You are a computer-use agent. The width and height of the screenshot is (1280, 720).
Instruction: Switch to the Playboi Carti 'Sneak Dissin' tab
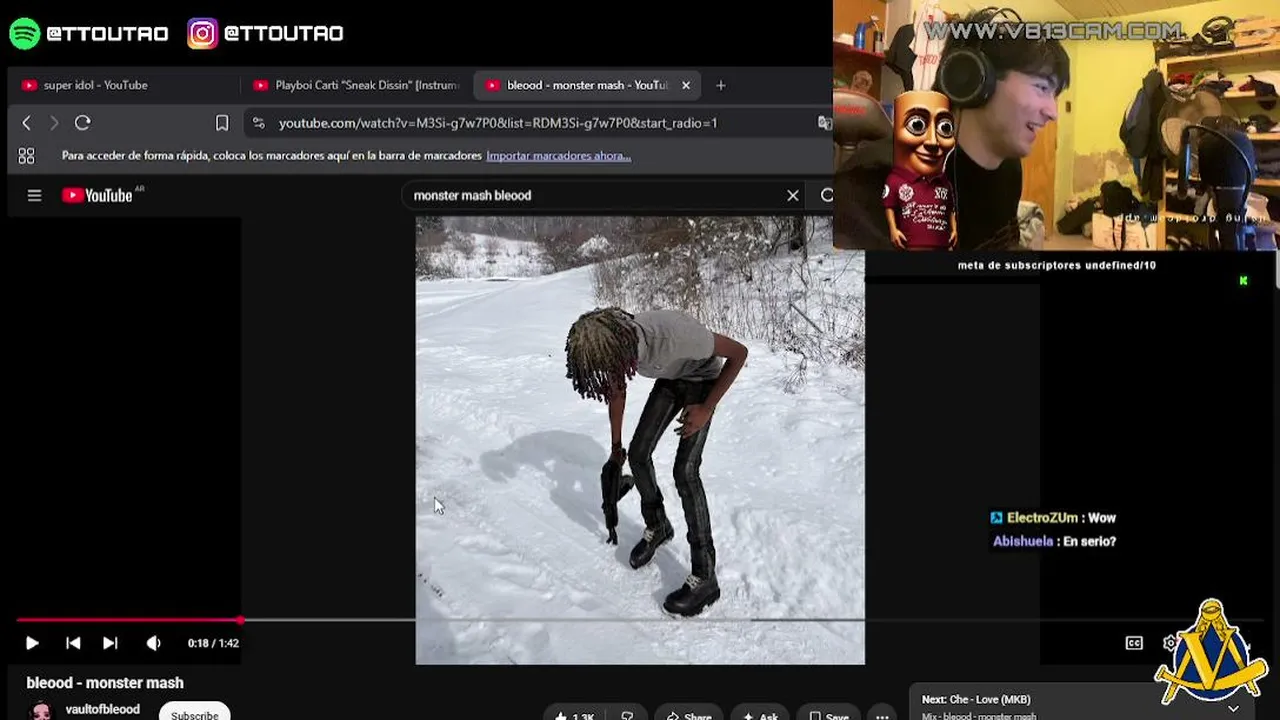point(356,85)
